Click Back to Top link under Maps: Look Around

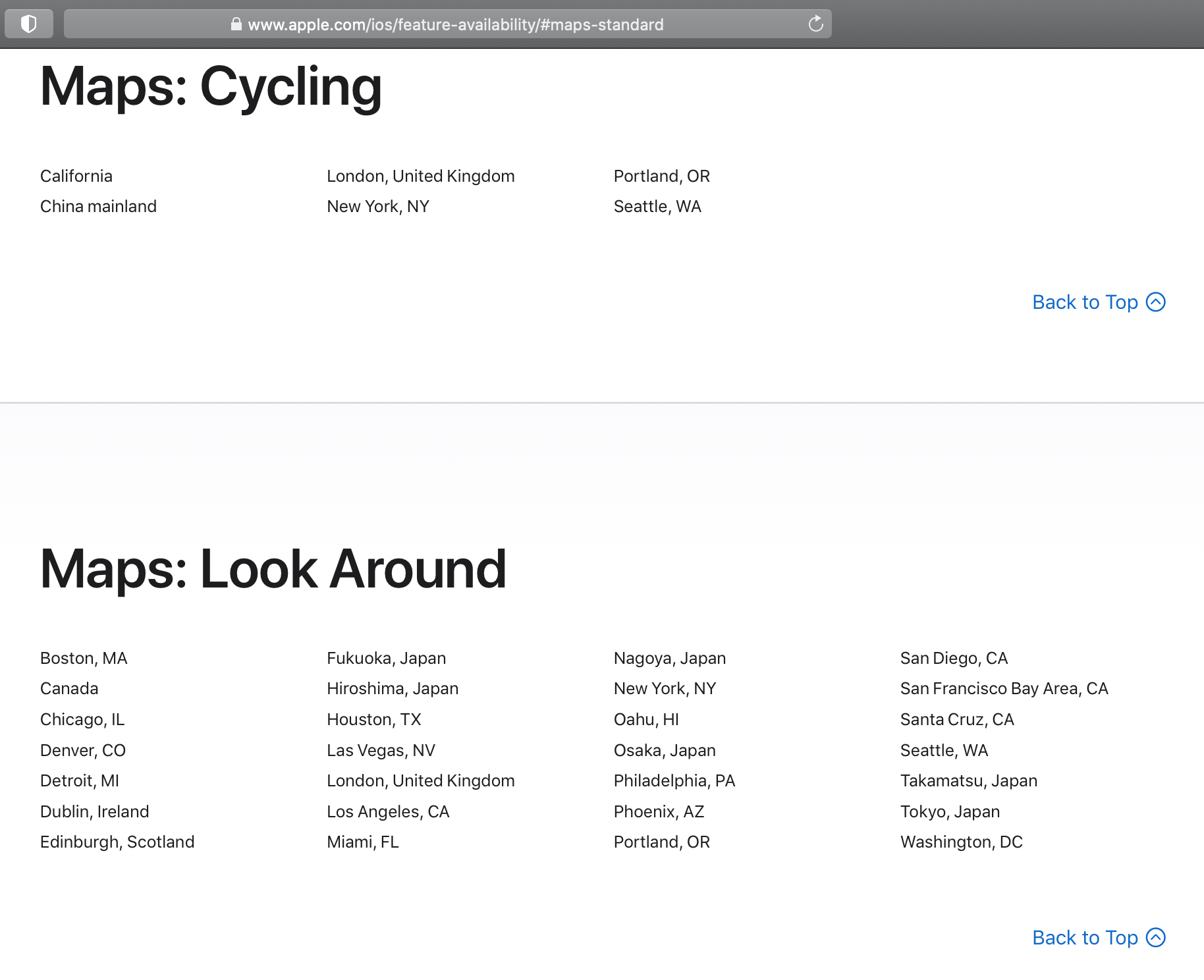1099,938
